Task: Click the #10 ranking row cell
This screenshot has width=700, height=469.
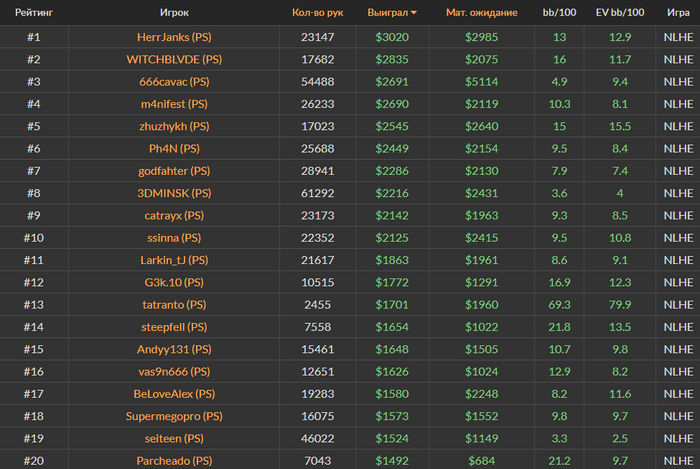Action: click(34, 237)
